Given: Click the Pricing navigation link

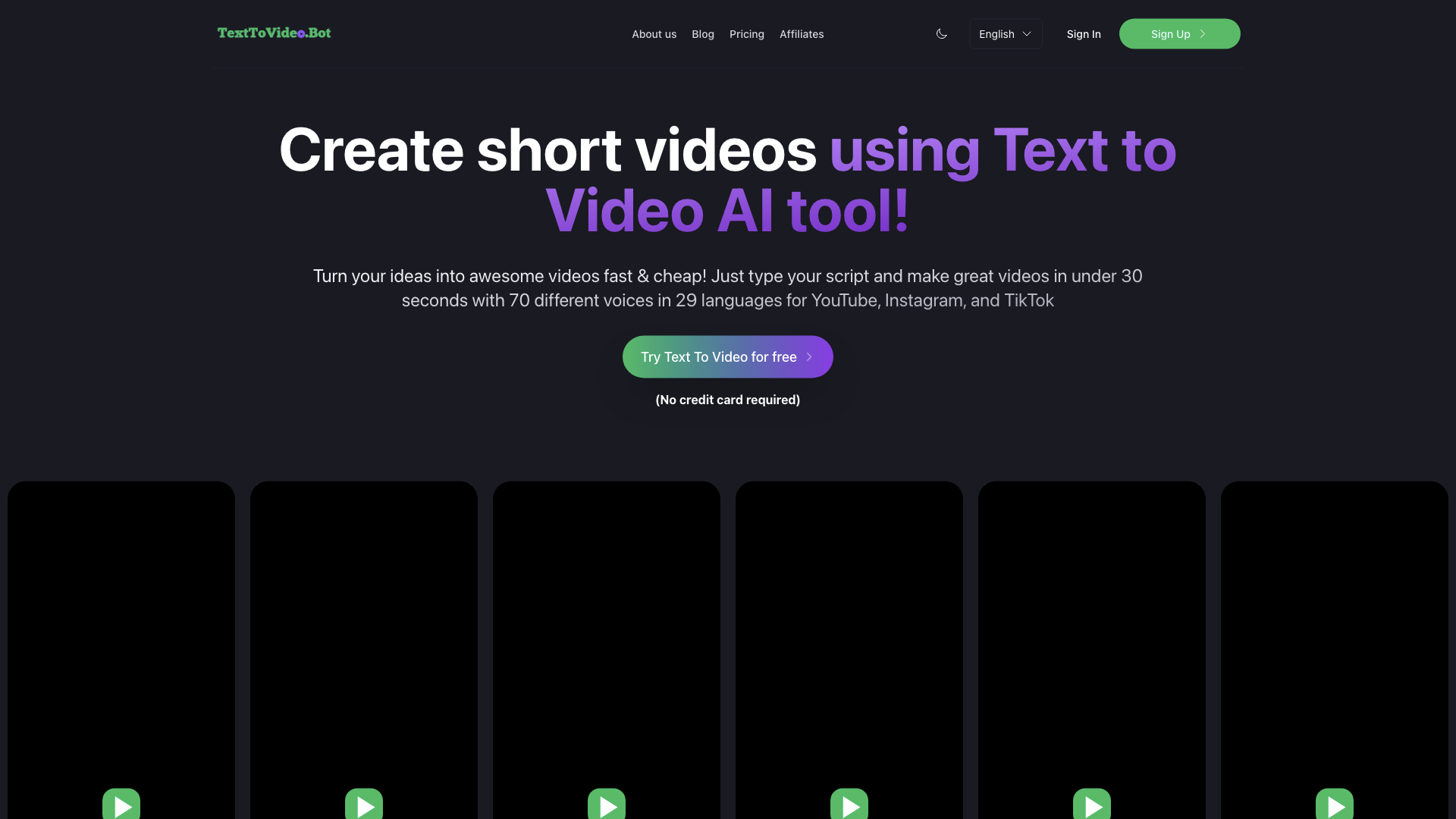Looking at the screenshot, I should point(747,33).
